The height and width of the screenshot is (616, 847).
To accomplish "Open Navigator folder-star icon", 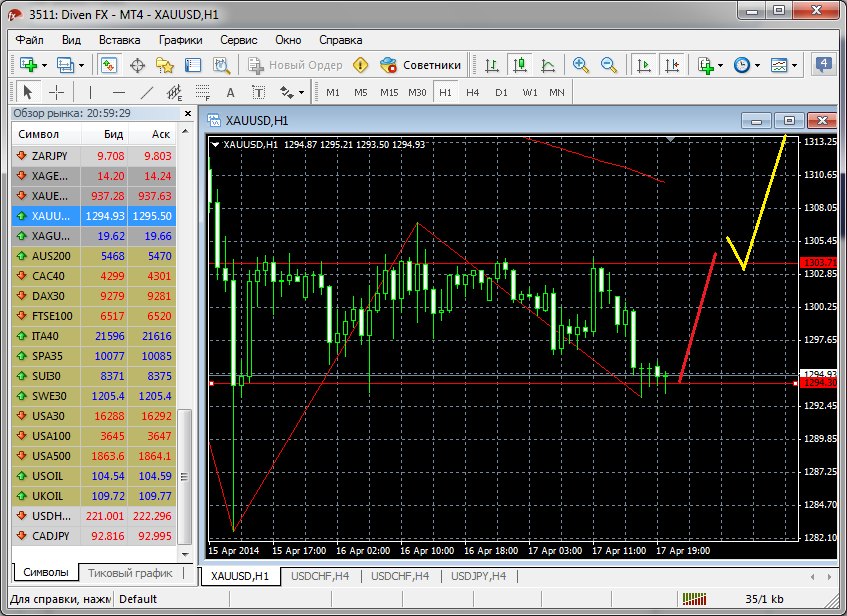I will [164, 65].
